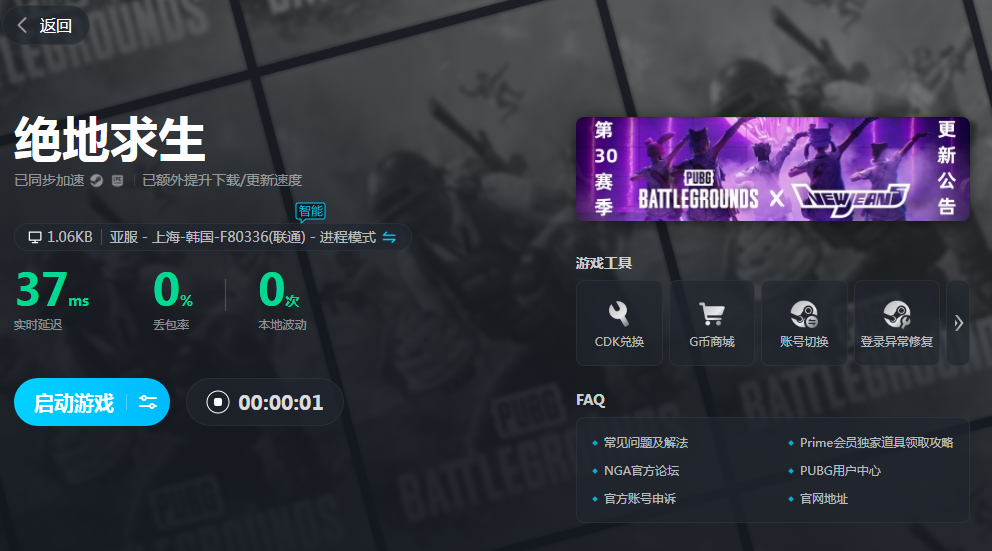
Task: Click the 00:00:01 acceleration timer
Action: (x=280, y=402)
